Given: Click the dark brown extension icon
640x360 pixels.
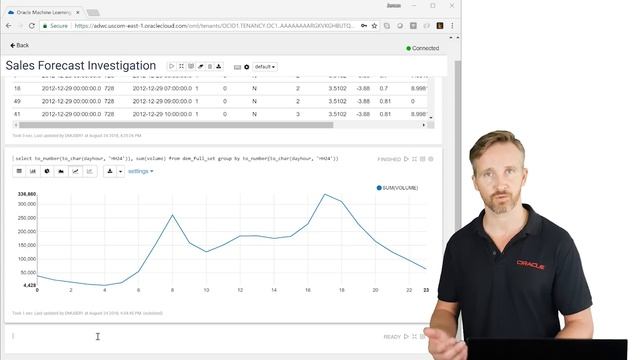Looking at the screenshot, I should pyautogui.click(x=440, y=26).
